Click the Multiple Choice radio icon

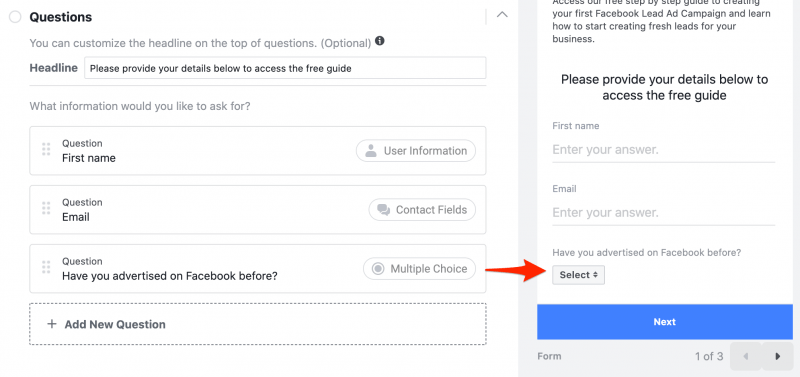click(378, 269)
